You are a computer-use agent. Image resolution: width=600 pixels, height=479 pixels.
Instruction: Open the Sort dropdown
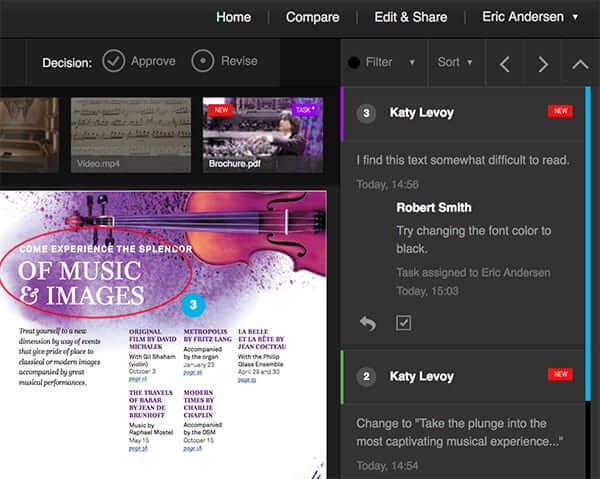coord(455,62)
